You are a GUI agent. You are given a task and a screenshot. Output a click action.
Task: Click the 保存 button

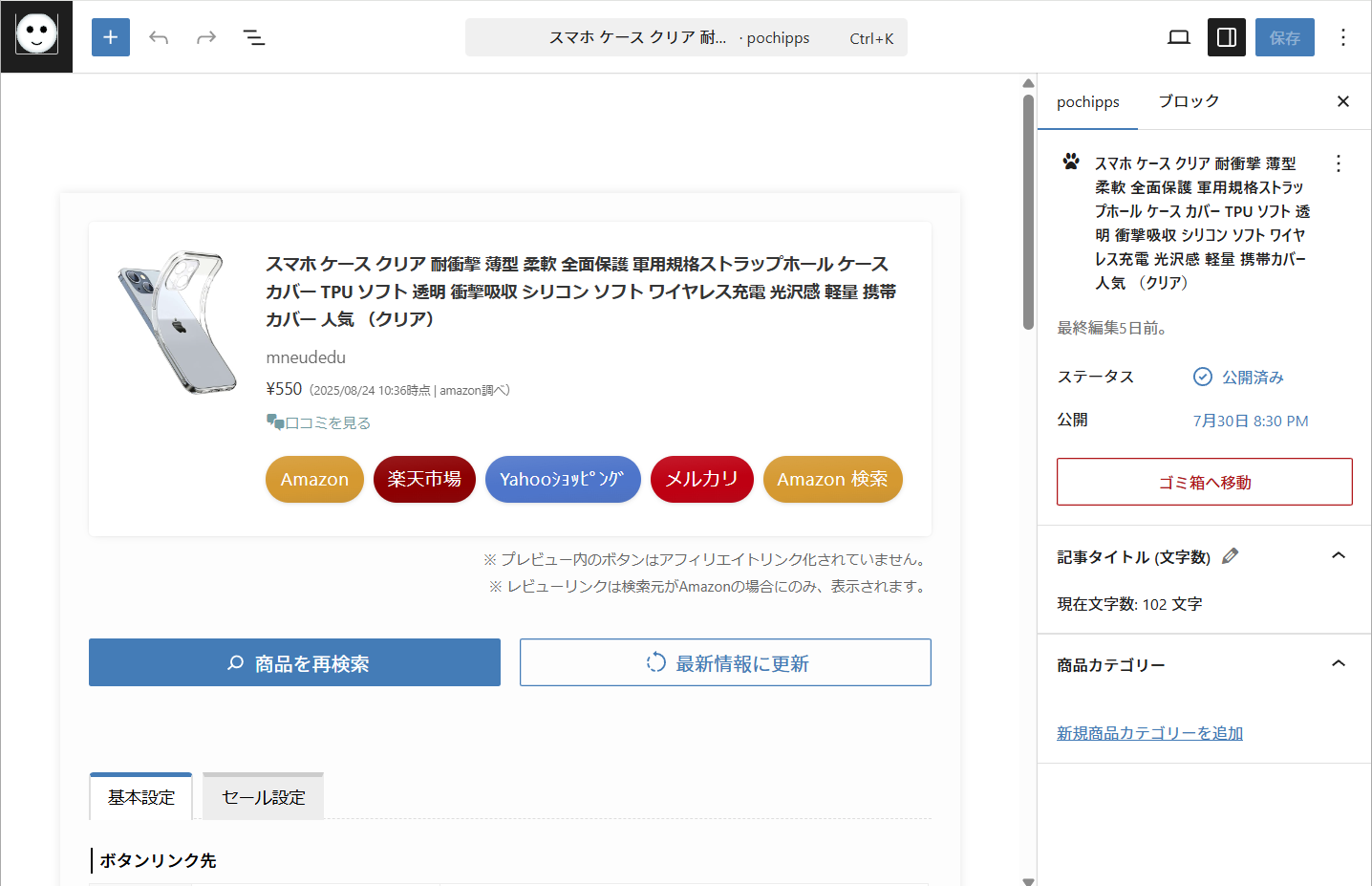pyautogui.click(x=1285, y=37)
